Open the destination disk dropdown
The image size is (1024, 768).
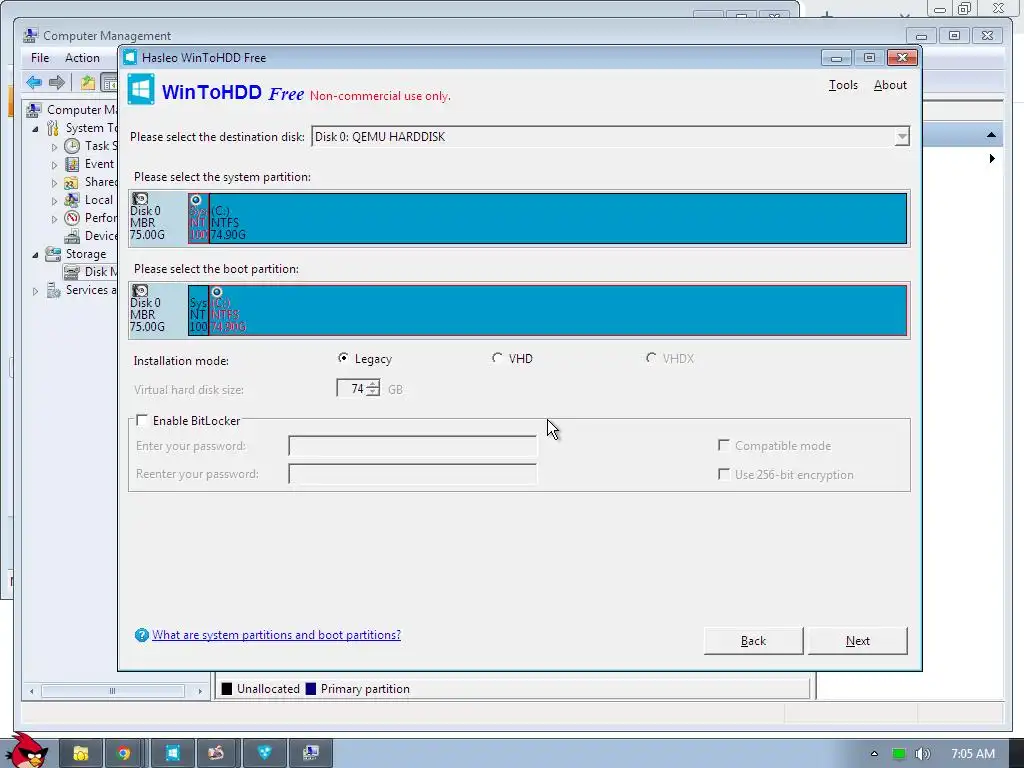click(901, 136)
